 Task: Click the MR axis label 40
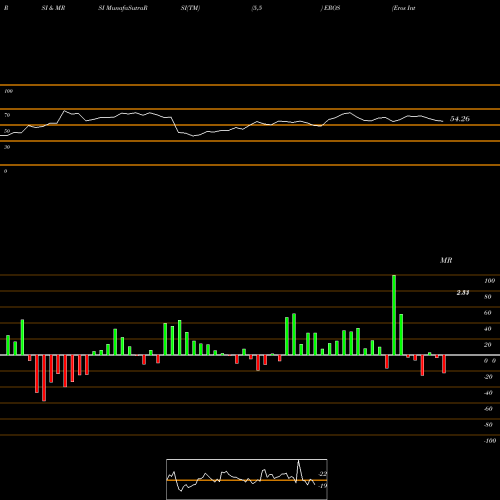pyautogui.click(x=488, y=329)
